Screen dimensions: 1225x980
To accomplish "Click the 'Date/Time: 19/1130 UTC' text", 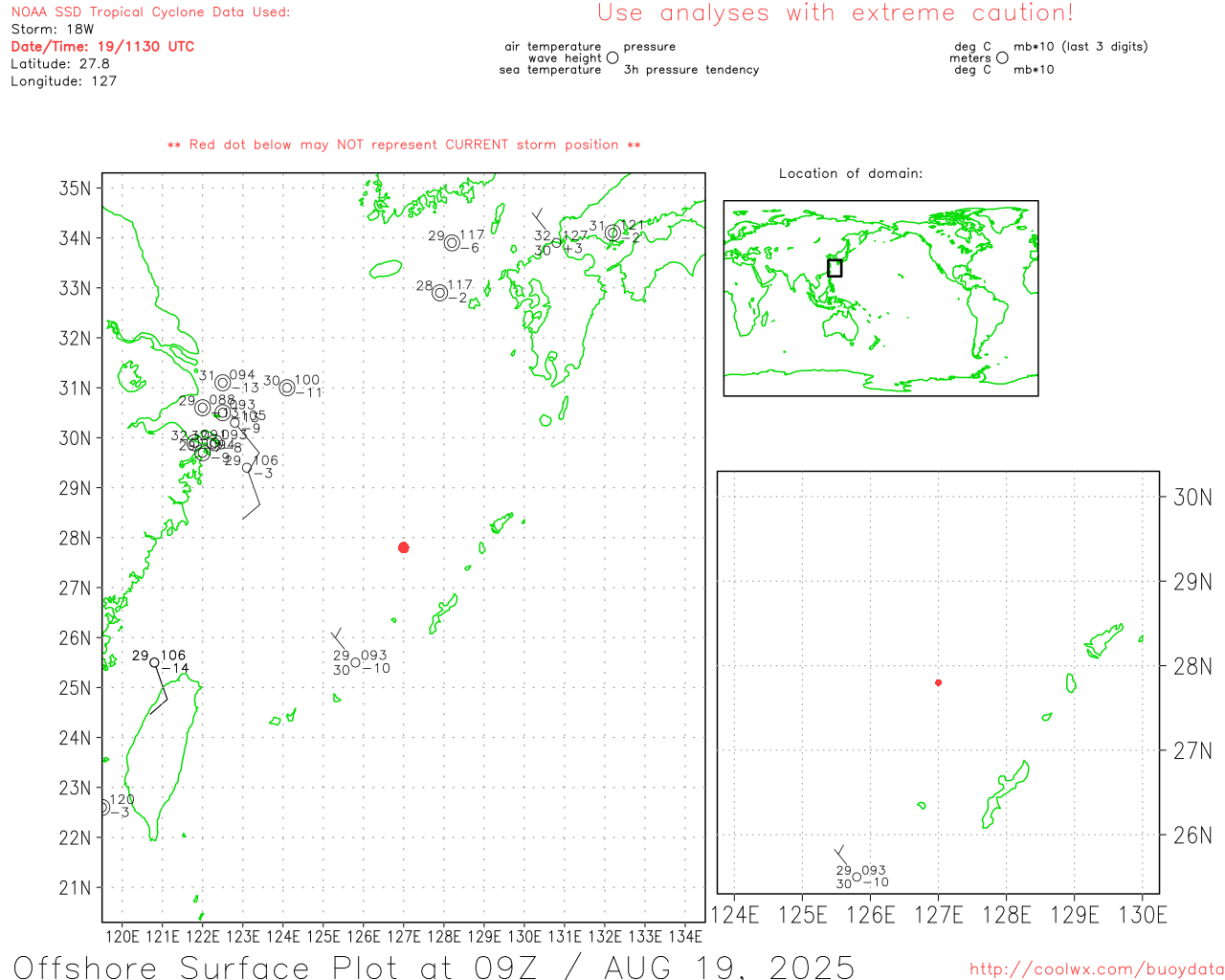I will (x=102, y=47).
